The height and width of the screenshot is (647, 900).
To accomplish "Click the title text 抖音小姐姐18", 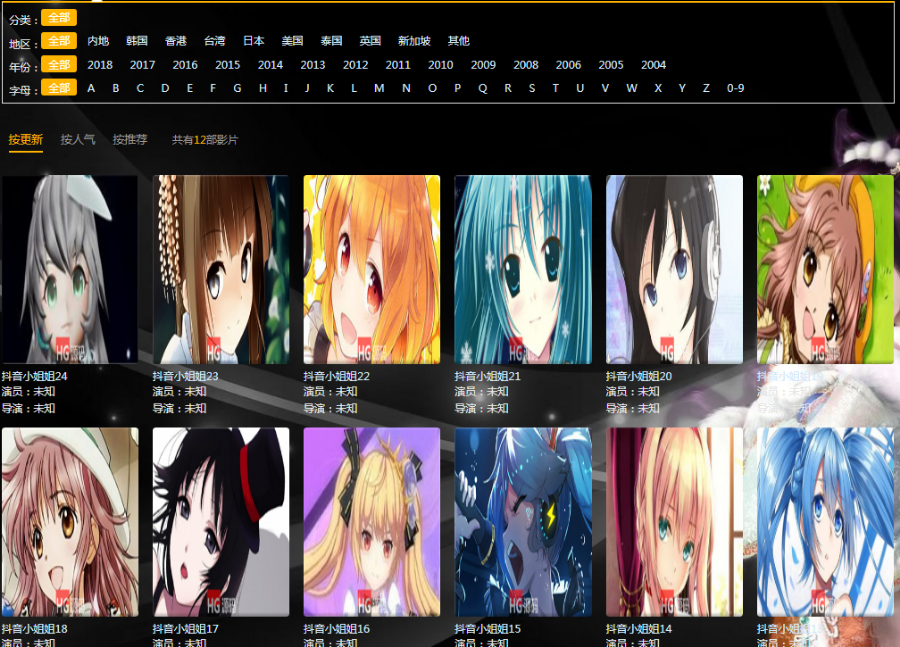I will [34, 629].
